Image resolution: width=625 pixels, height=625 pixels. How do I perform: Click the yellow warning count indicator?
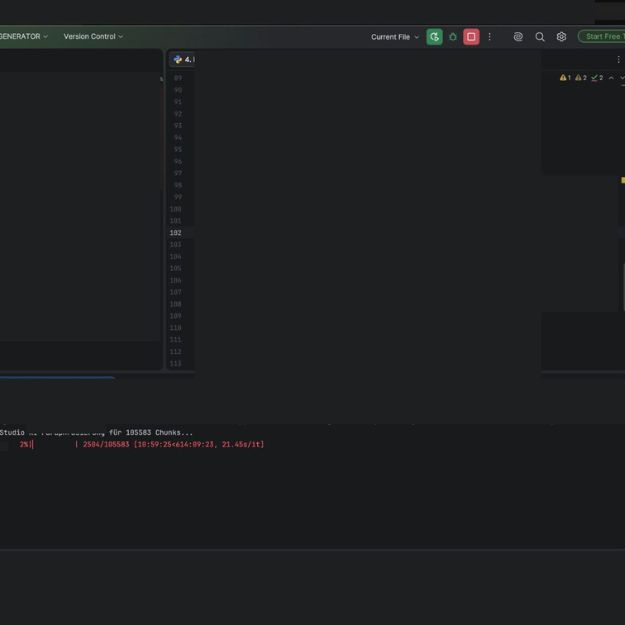coord(565,78)
